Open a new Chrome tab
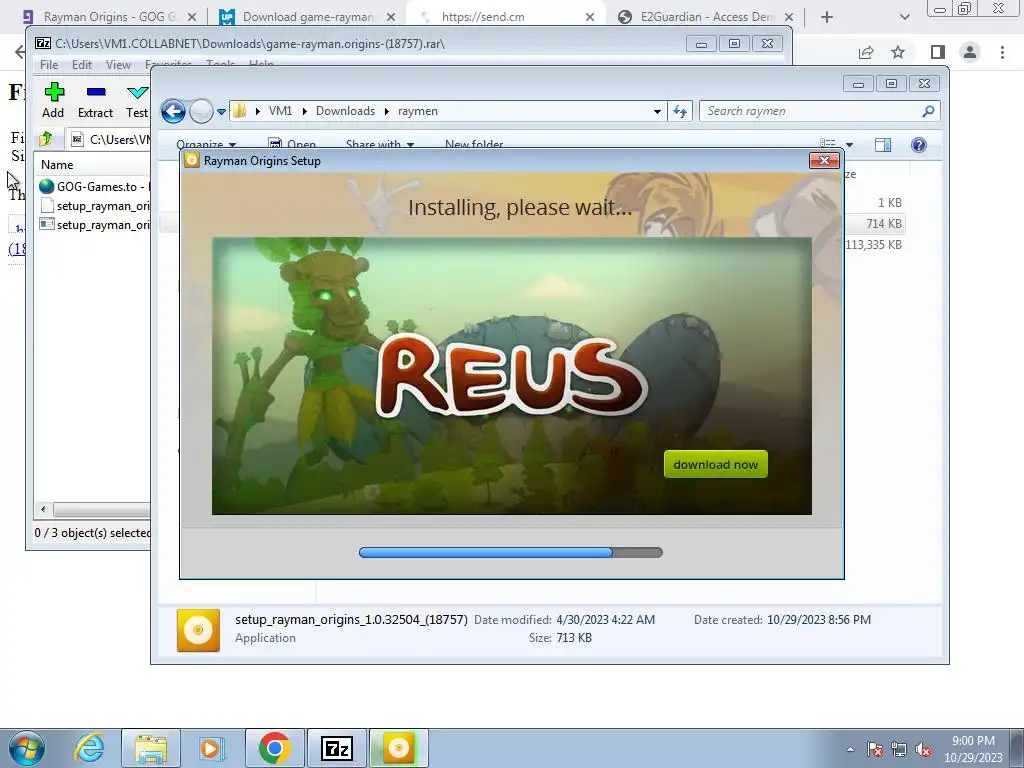Viewport: 1024px width, 768px height. [827, 17]
